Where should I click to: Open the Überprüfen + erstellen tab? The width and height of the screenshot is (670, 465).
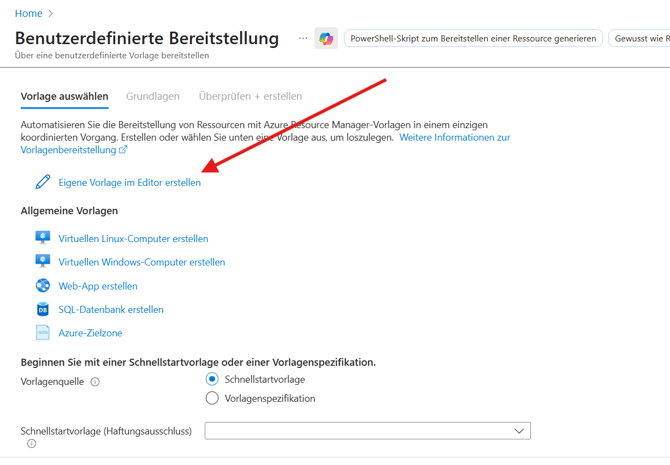[x=250, y=96]
